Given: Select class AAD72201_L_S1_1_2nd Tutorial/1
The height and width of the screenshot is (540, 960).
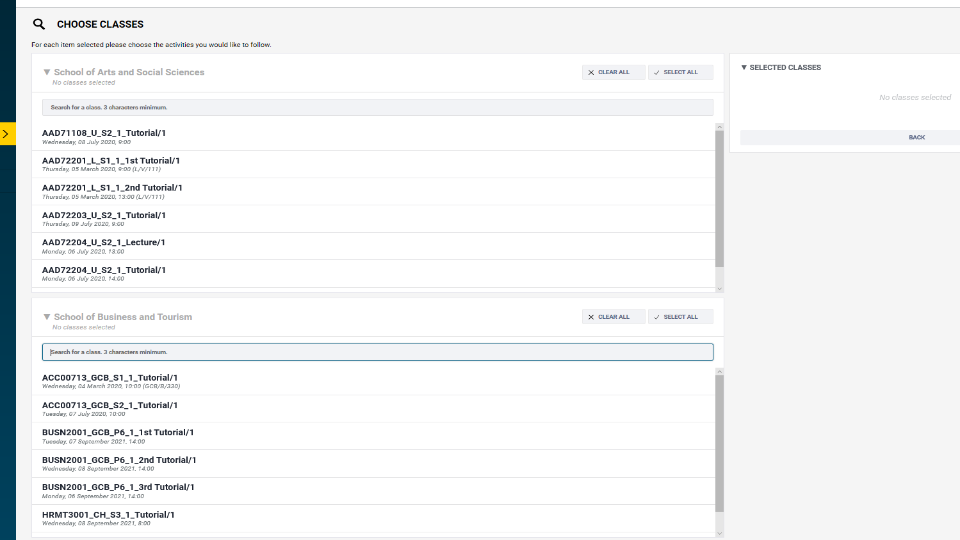Looking at the screenshot, I should 373,192.
